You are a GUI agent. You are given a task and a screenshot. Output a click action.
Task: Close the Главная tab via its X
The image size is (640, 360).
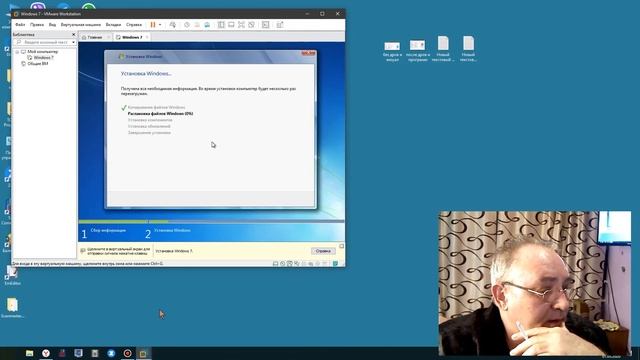click(108, 37)
